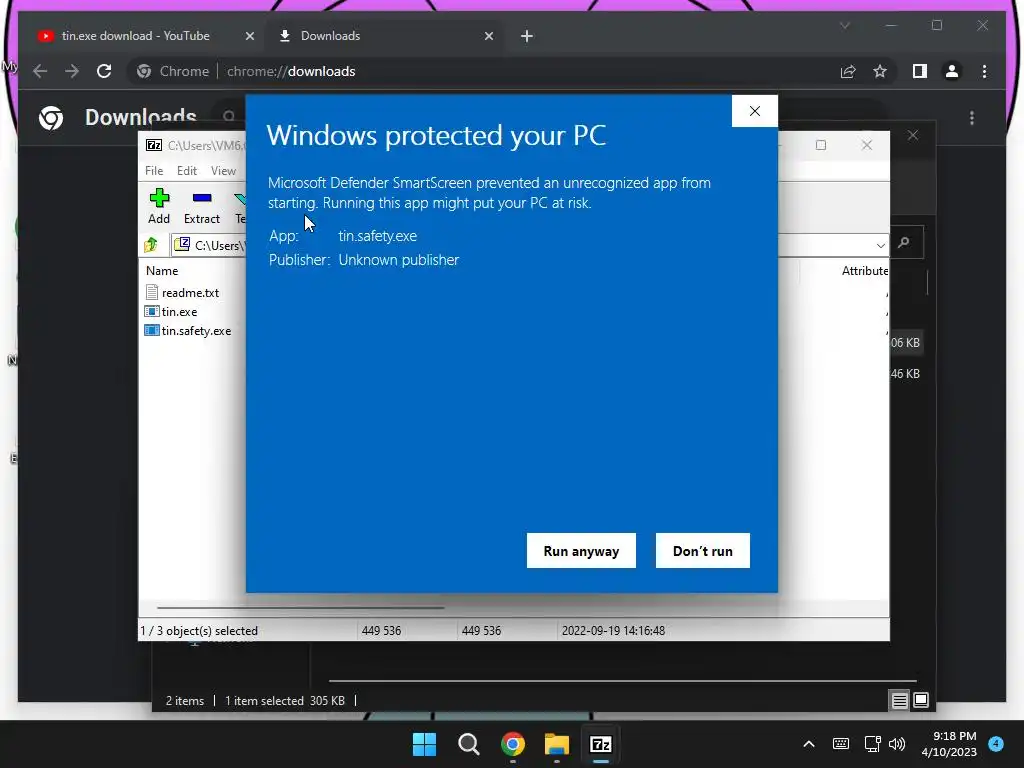Expand the 7-Zip address path dropdown
The width and height of the screenshot is (1024, 768).
pyautogui.click(x=880, y=246)
